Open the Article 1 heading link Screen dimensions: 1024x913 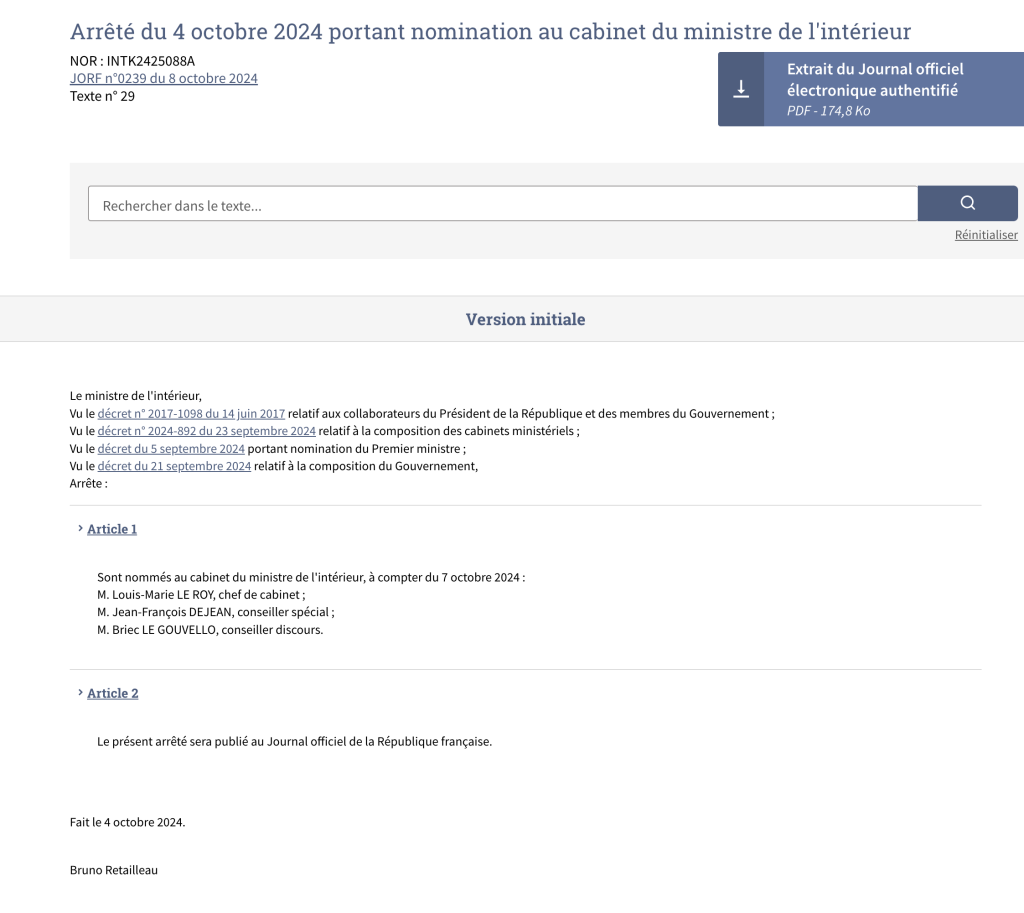click(x=112, y=529)
